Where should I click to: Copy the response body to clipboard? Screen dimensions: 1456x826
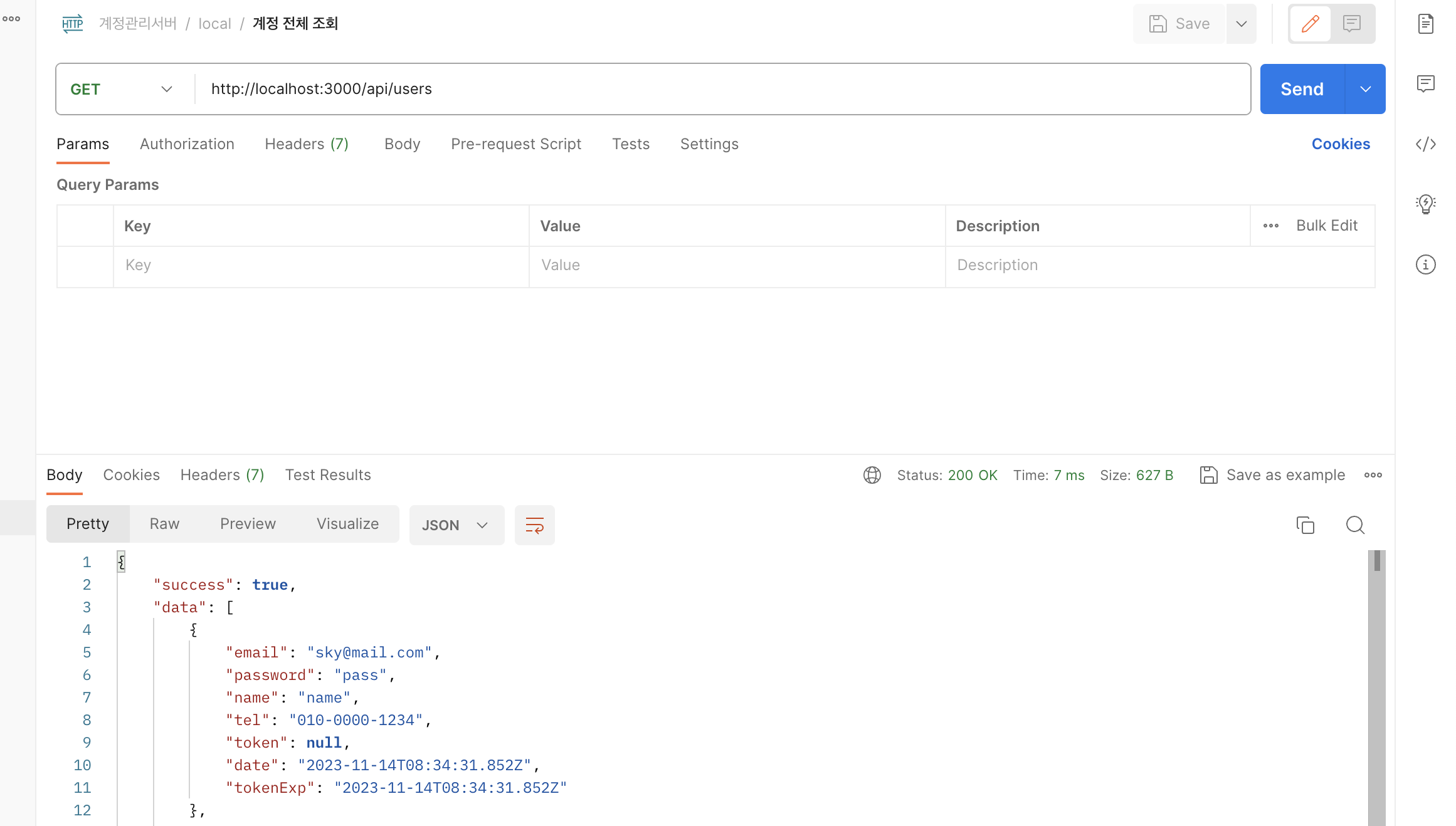1305,525
